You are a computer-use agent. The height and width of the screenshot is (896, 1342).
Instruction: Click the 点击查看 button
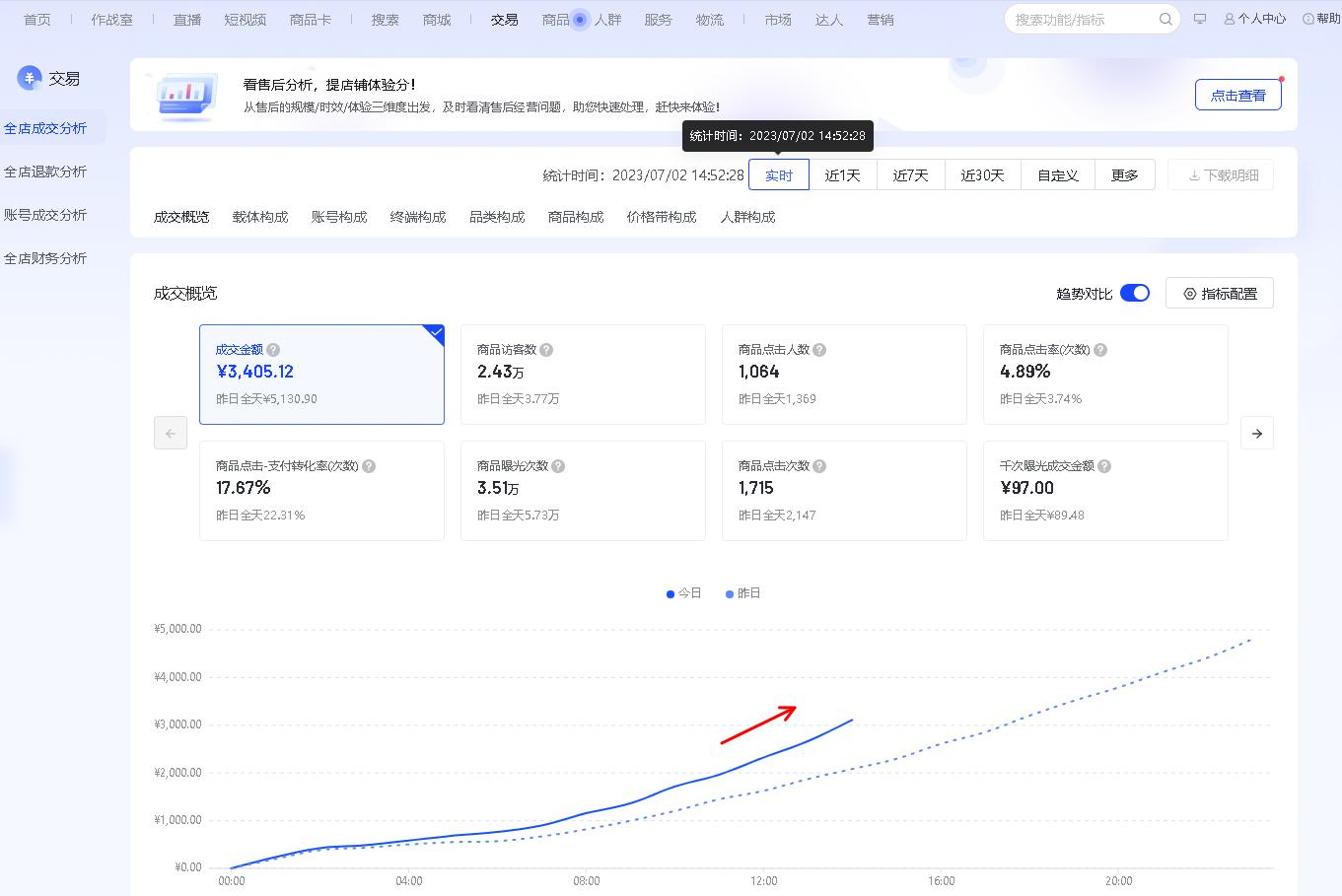point(1237,94)
